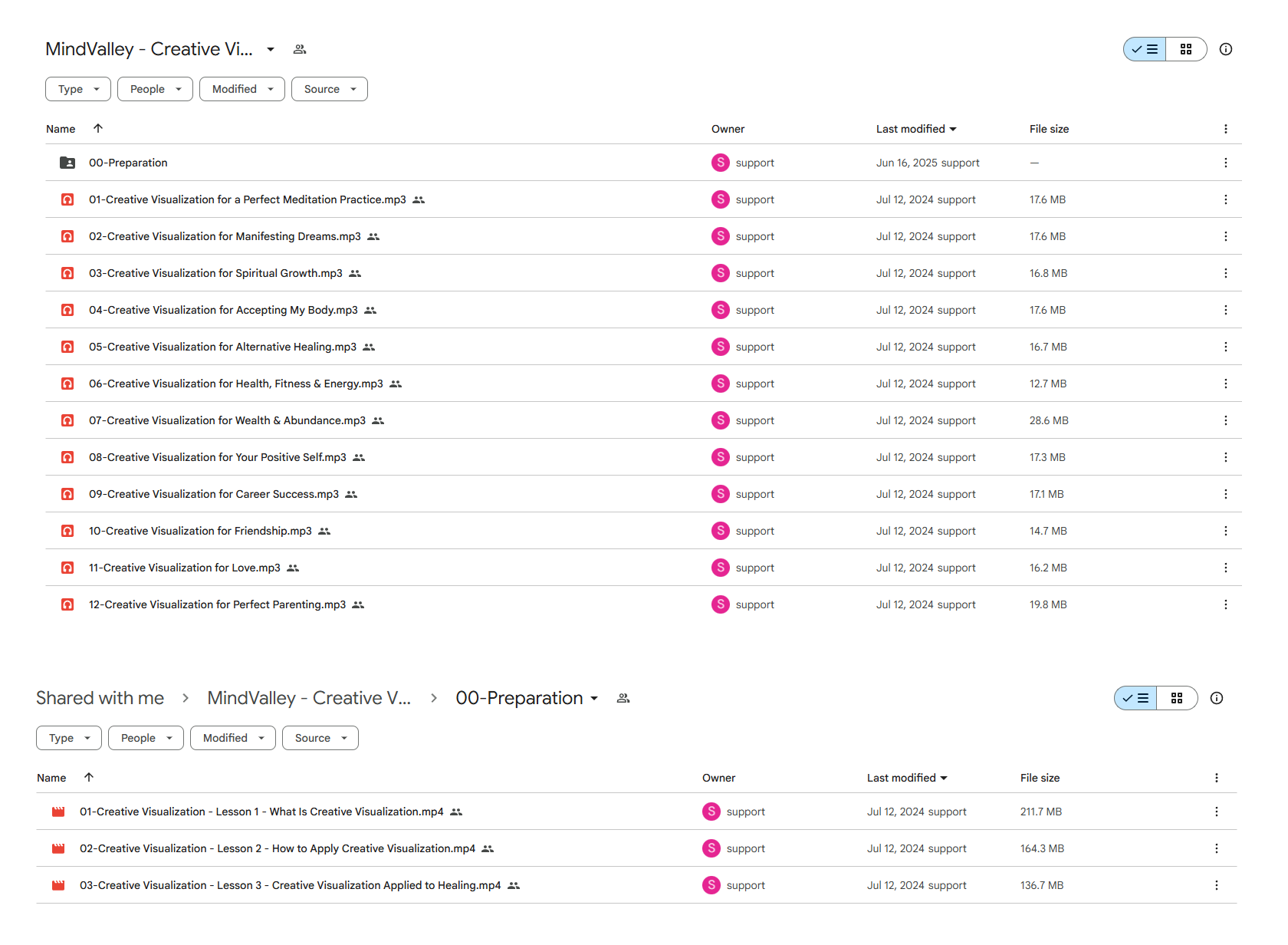Switch top folder to list layout
The image size is (1288, 945).
pyautogui.click(x=1145, y=49)
